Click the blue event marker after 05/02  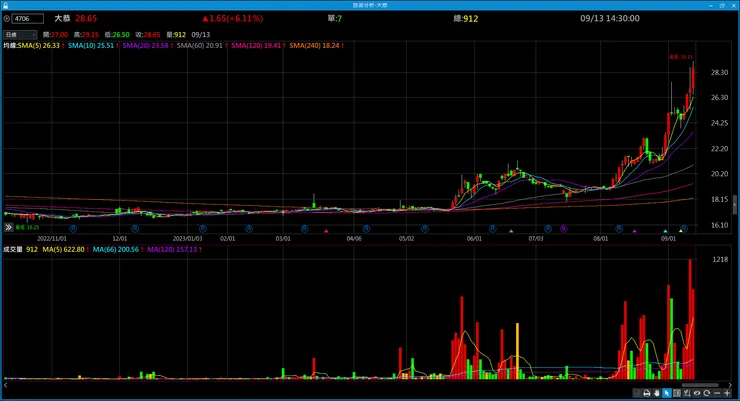tap(425, 229)
